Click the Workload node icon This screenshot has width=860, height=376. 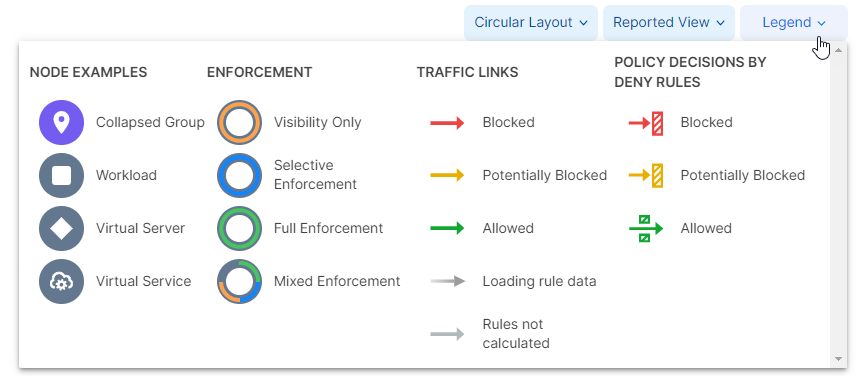coord(61,175)
